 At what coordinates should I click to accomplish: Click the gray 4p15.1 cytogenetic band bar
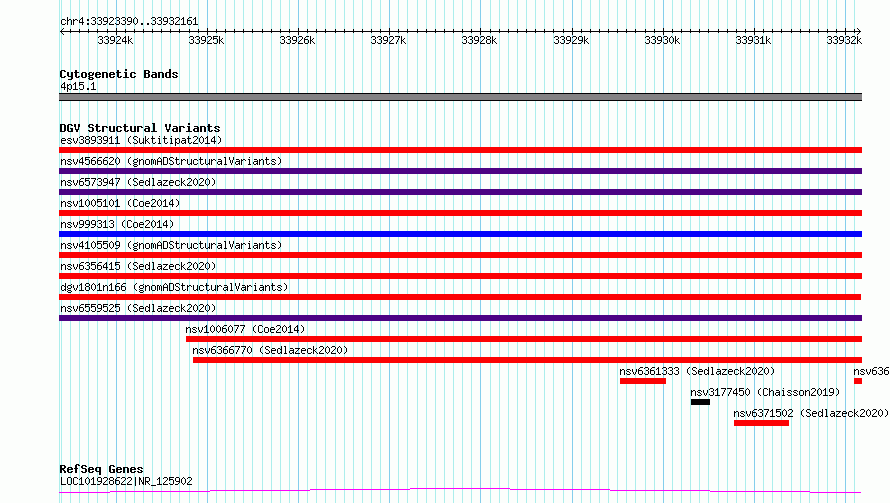coord(460,97)
